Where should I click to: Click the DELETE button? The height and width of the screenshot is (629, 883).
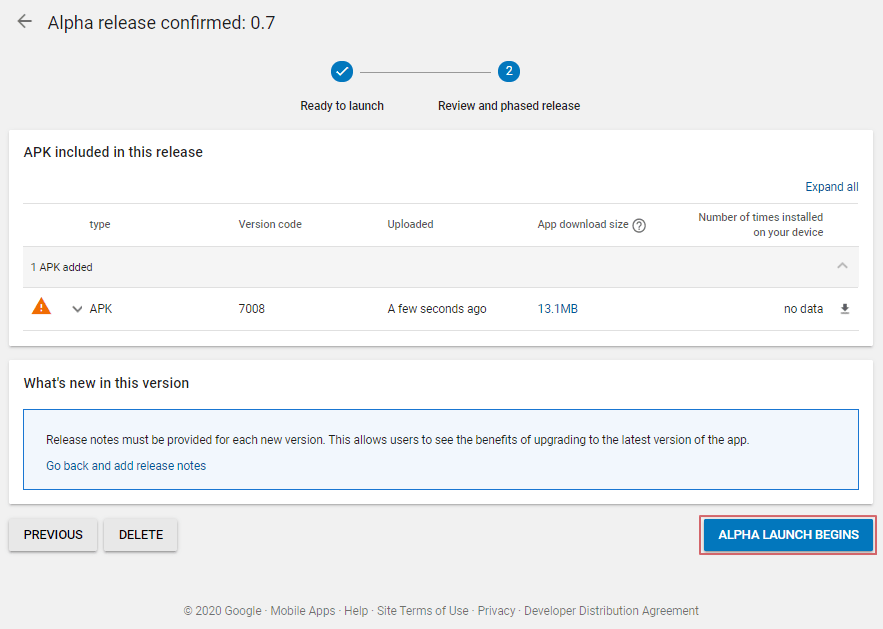click(141, 535)
